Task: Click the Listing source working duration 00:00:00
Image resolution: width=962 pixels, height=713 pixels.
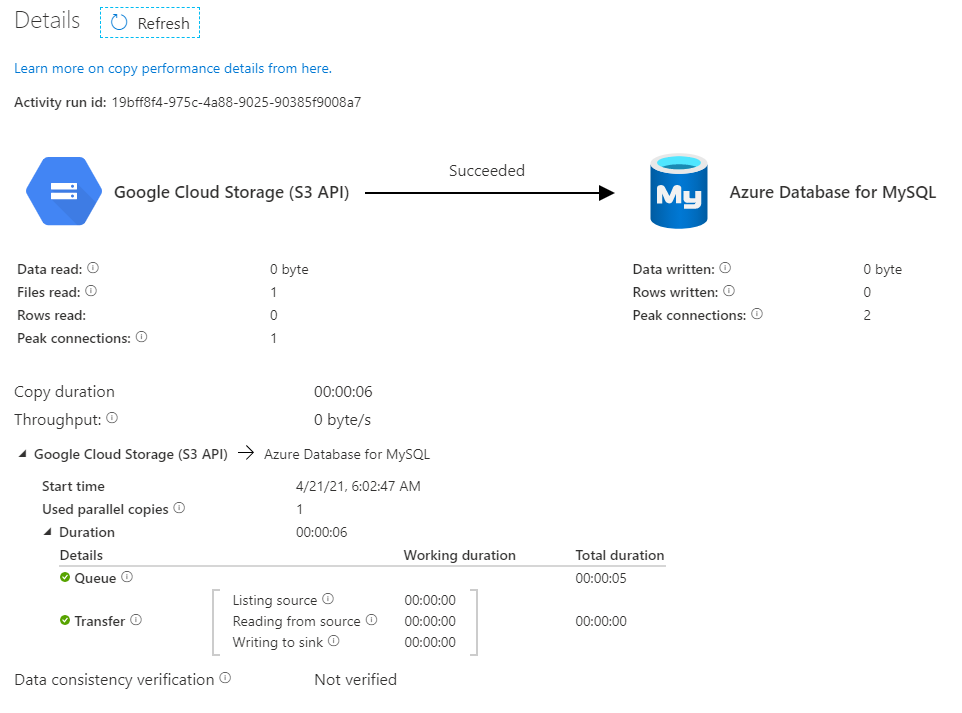Action: click(x=430, y=600)
